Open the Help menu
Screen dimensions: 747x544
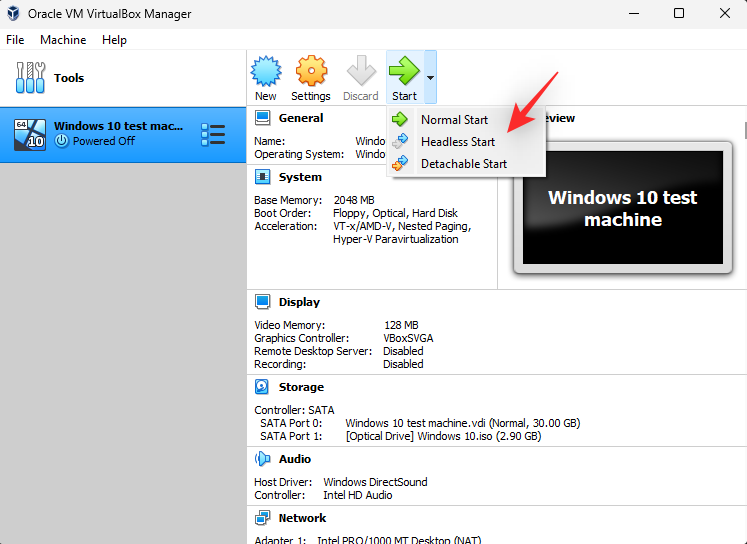pos(114,40)
